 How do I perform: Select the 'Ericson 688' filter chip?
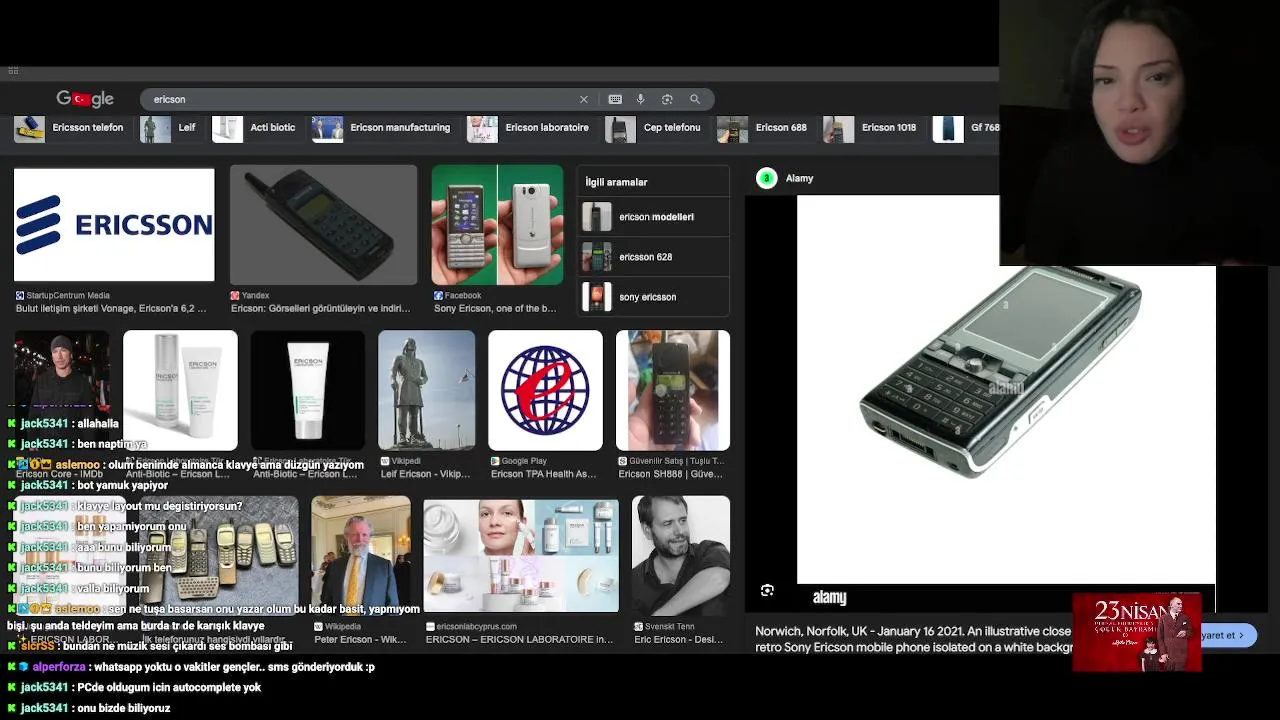(x=763, y=128)
